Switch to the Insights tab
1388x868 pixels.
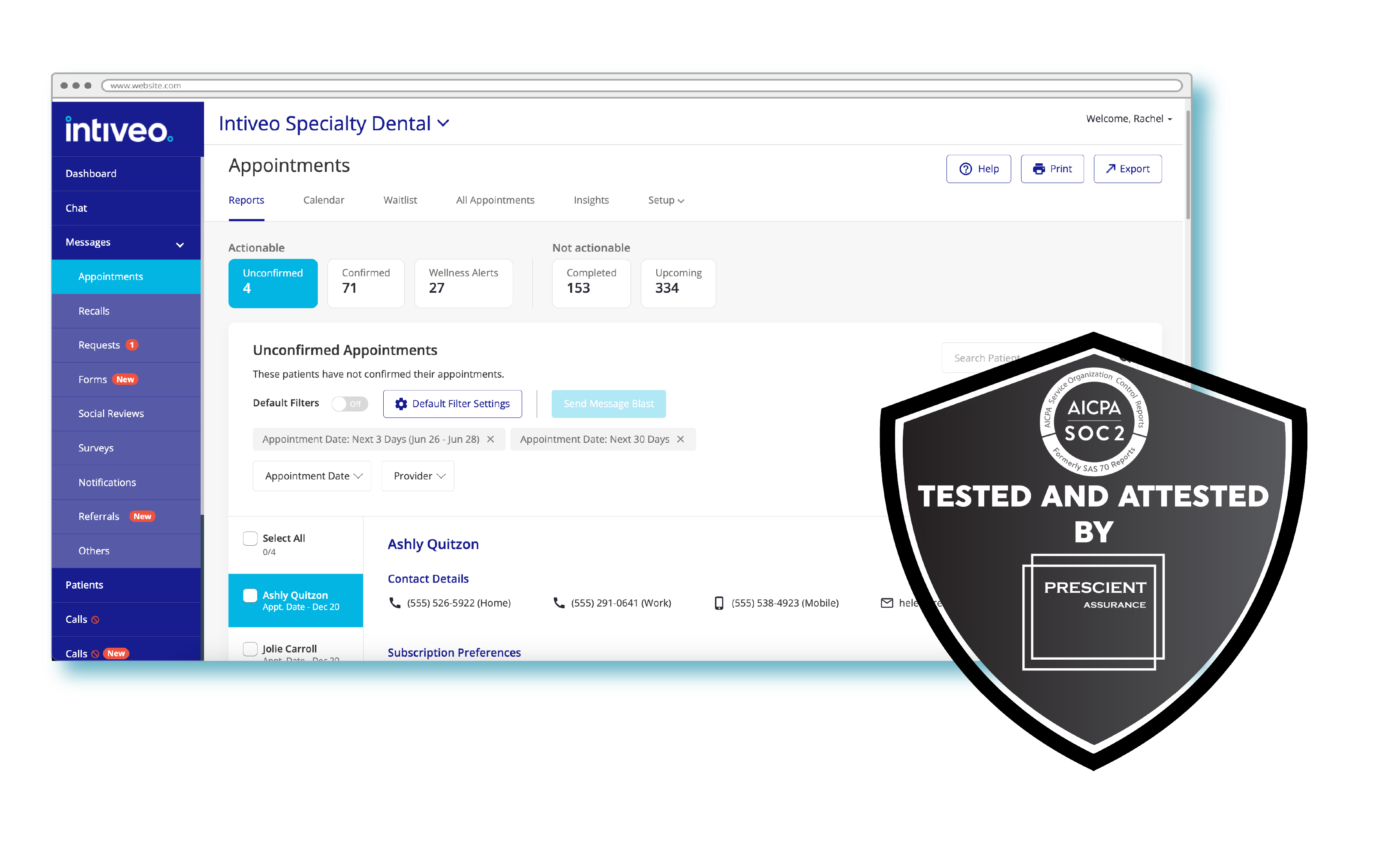click(x=591, y=200)
